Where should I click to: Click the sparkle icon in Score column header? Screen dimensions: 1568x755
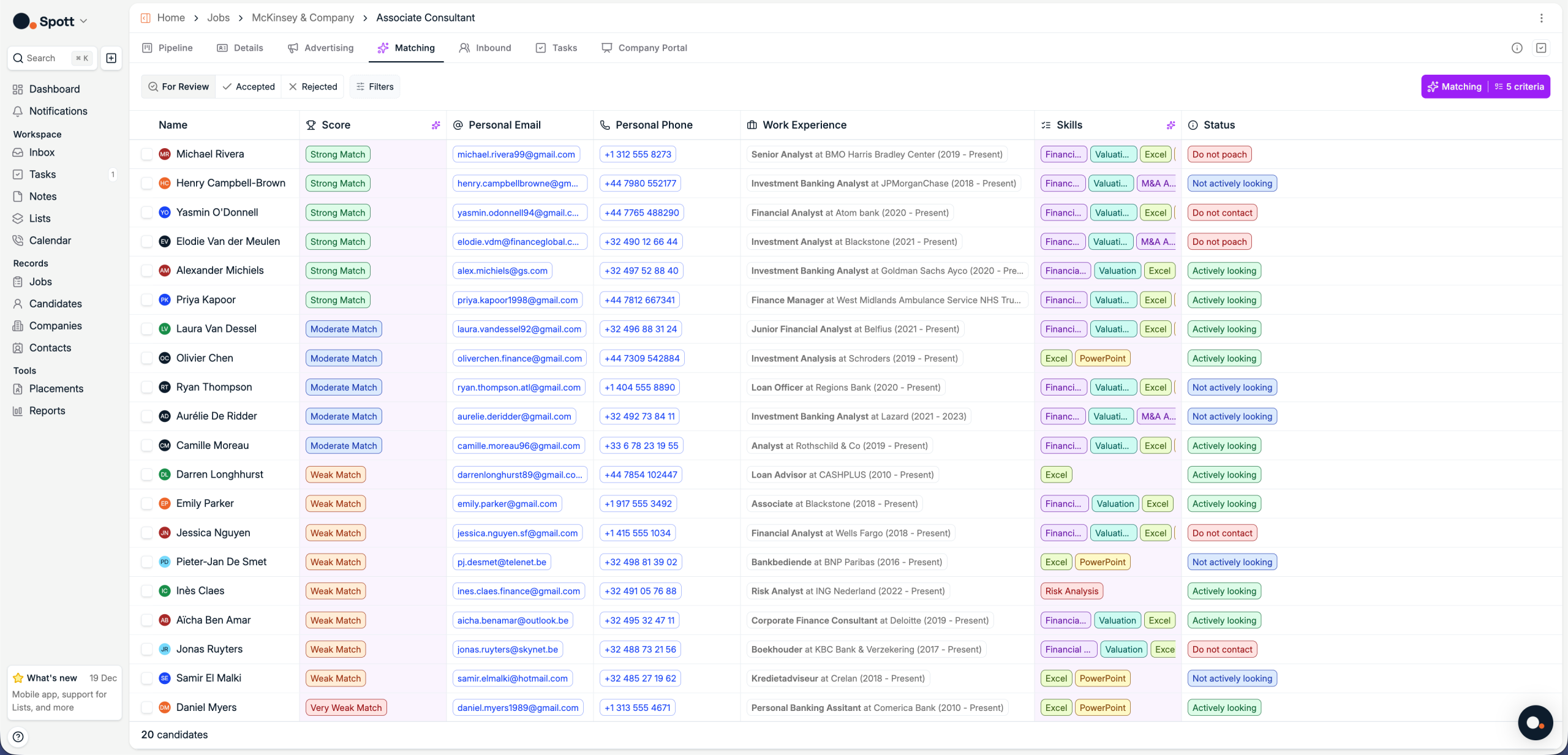[435, 125]
